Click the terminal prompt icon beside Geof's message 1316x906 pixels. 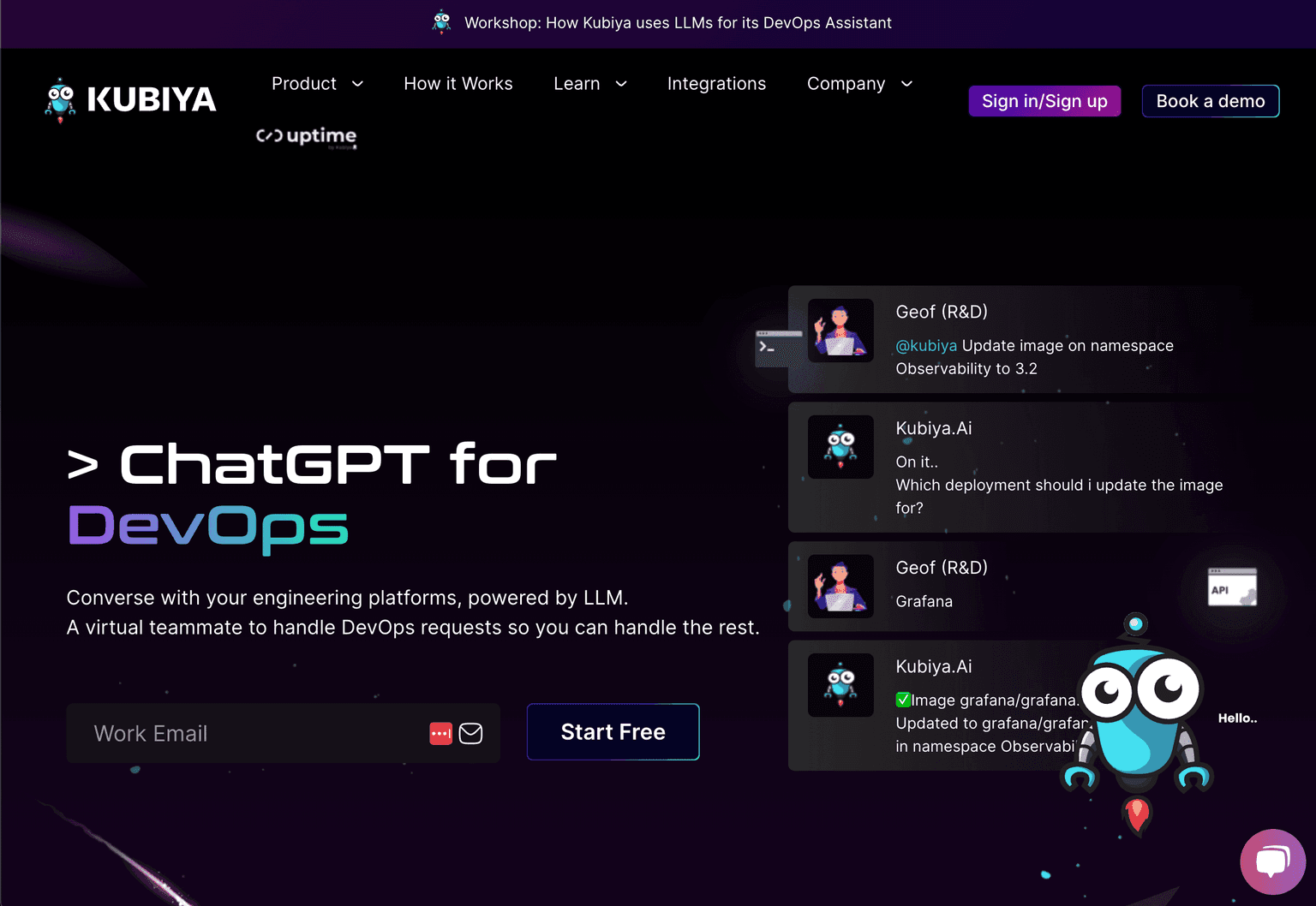pyautogui.click(x=778, y=347)
